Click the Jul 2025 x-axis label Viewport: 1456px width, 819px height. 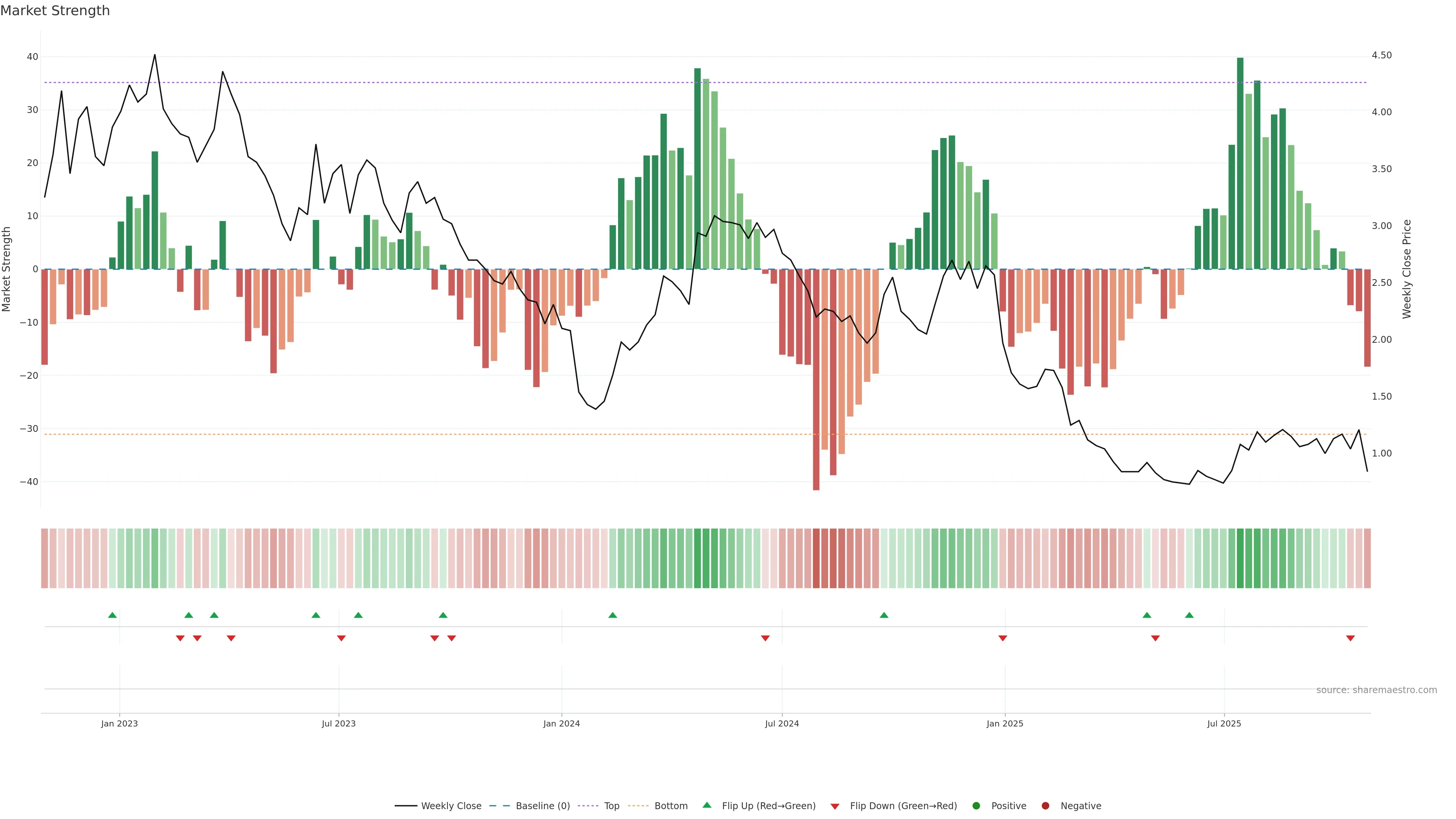tap(1224, 723)
